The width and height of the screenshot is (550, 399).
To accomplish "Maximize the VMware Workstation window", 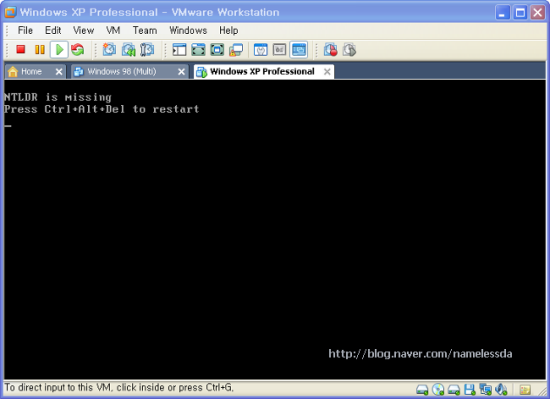I will pos(520,12).
